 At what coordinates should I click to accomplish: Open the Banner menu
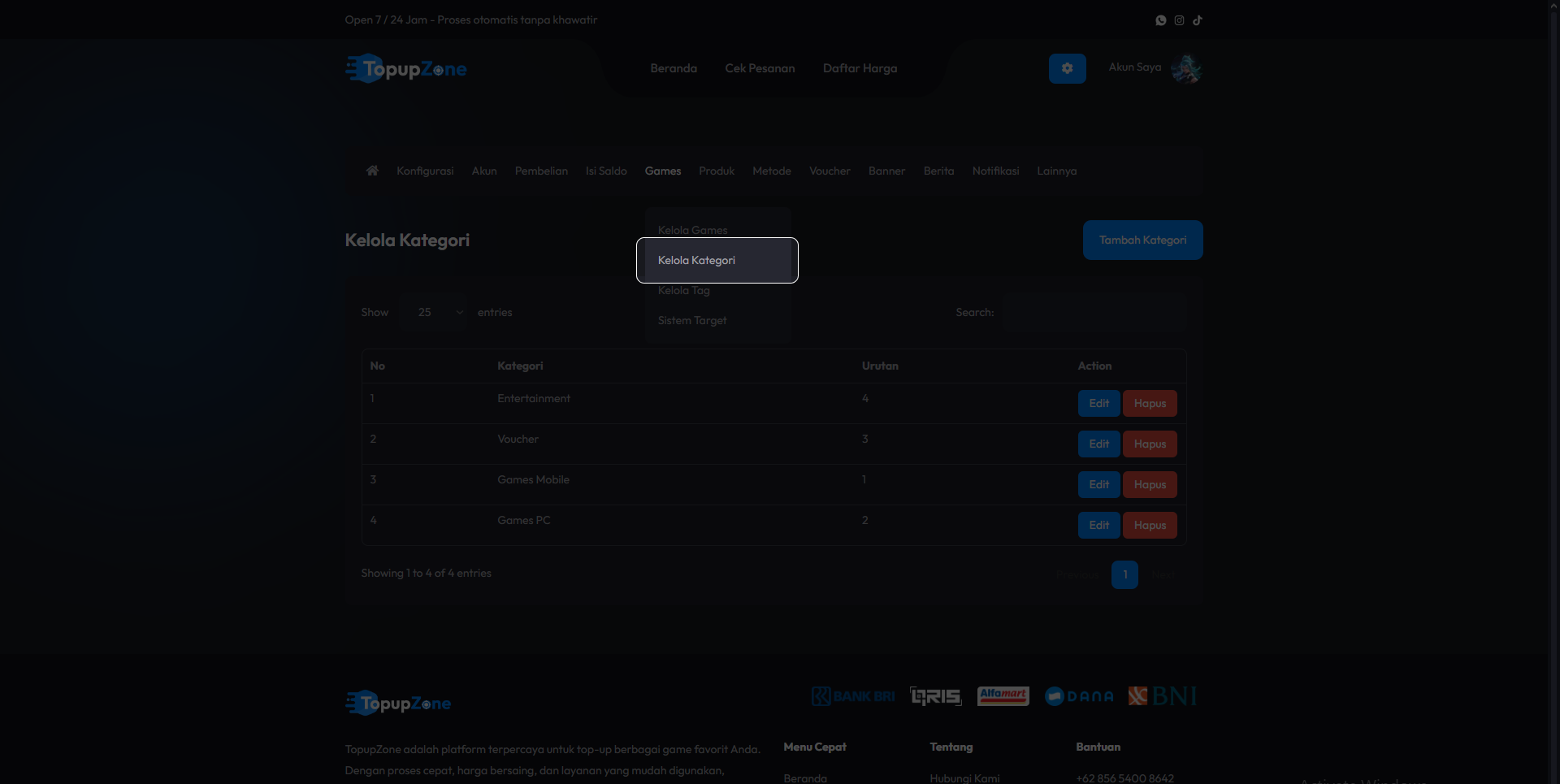coord(886,171)
